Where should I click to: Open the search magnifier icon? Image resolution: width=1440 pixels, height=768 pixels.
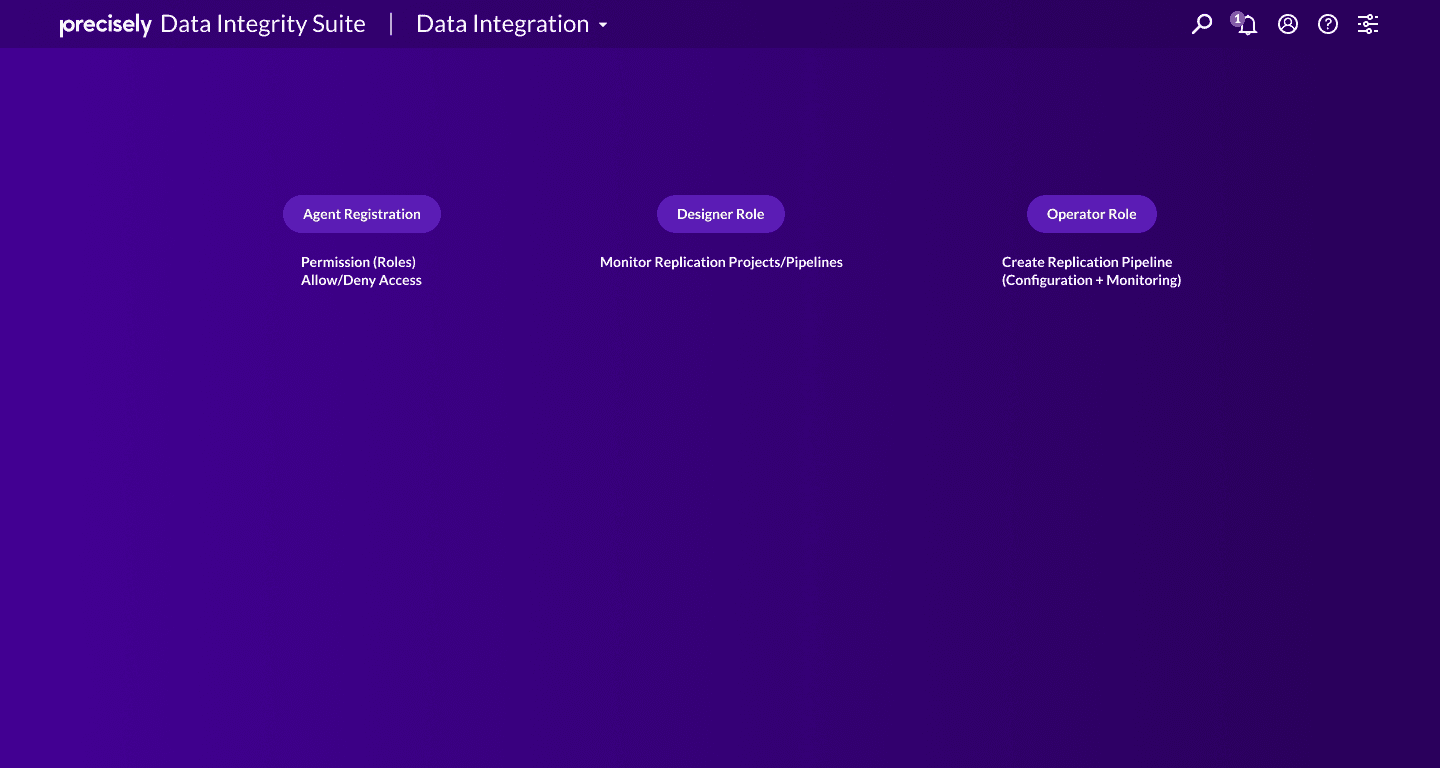(x=1202, y=24)
